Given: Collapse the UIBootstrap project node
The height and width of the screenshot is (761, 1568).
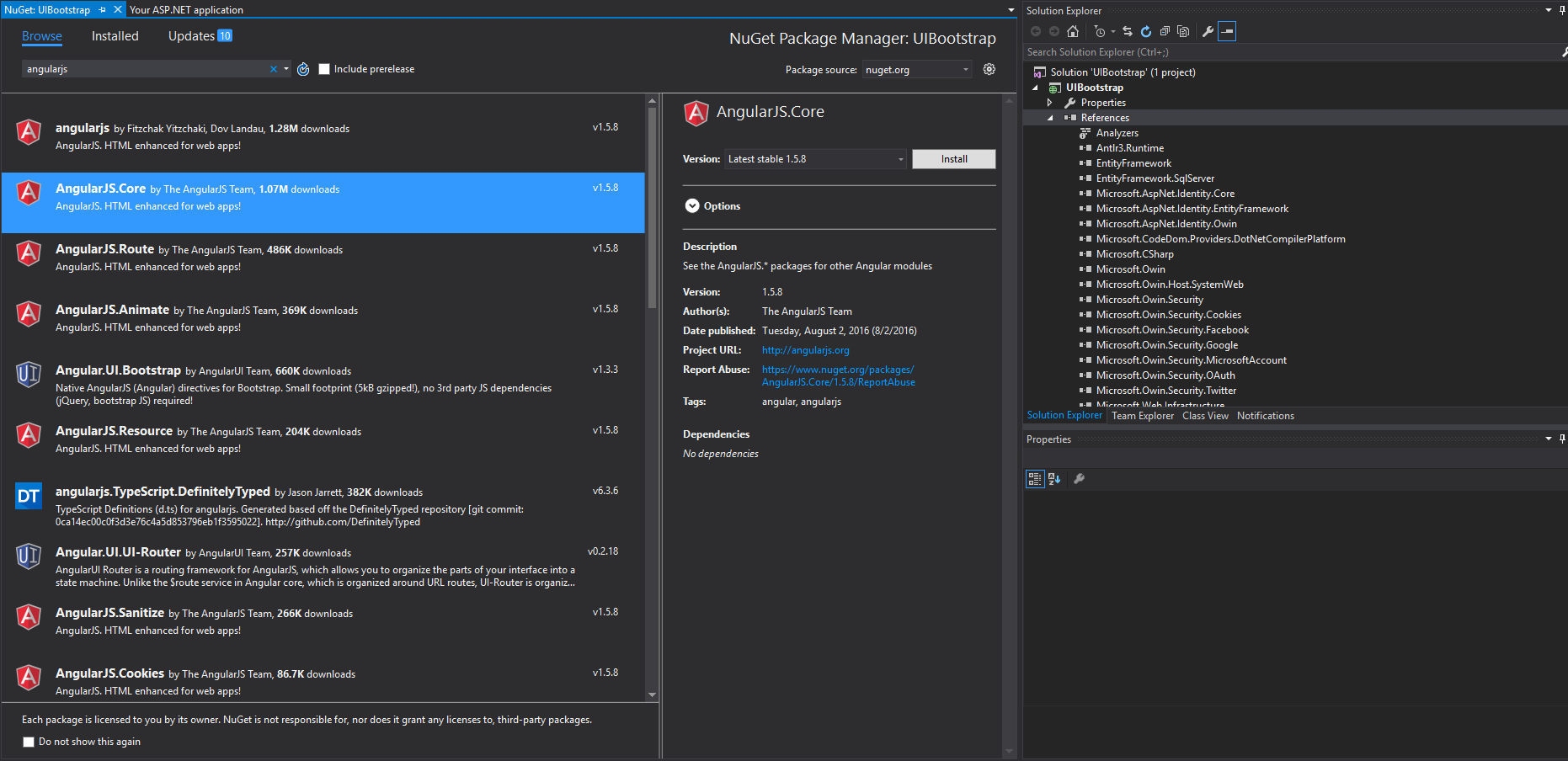Looking at the screenshot, I should (1035, 88).
